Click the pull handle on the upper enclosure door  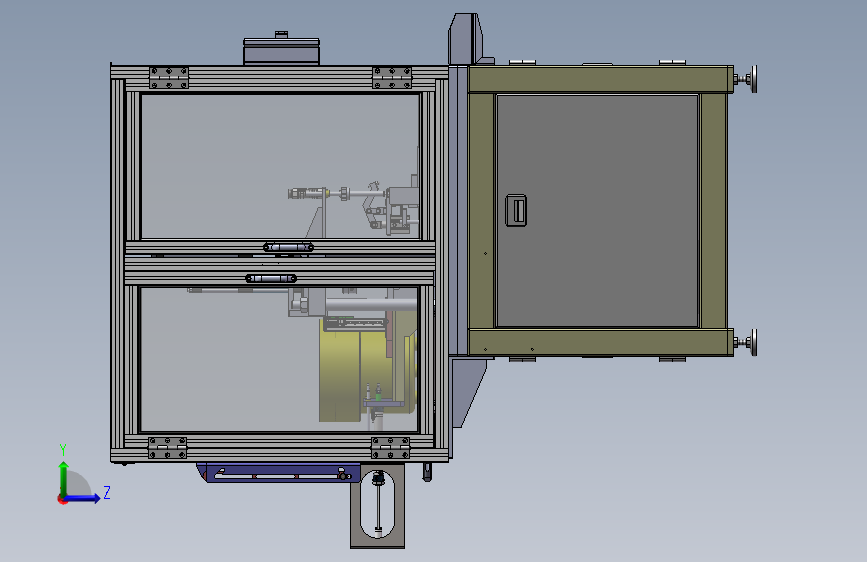288,247
